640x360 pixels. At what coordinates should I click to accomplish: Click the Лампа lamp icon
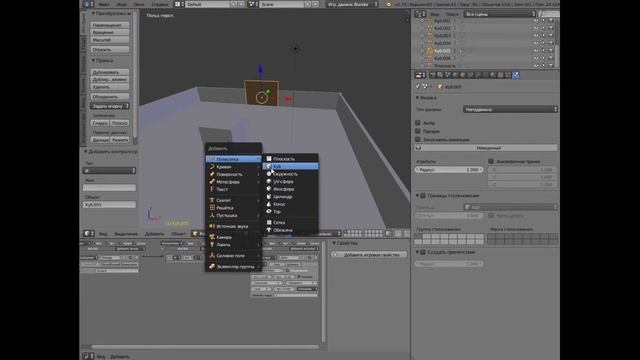pyautogui.click(x=212, y=245)
